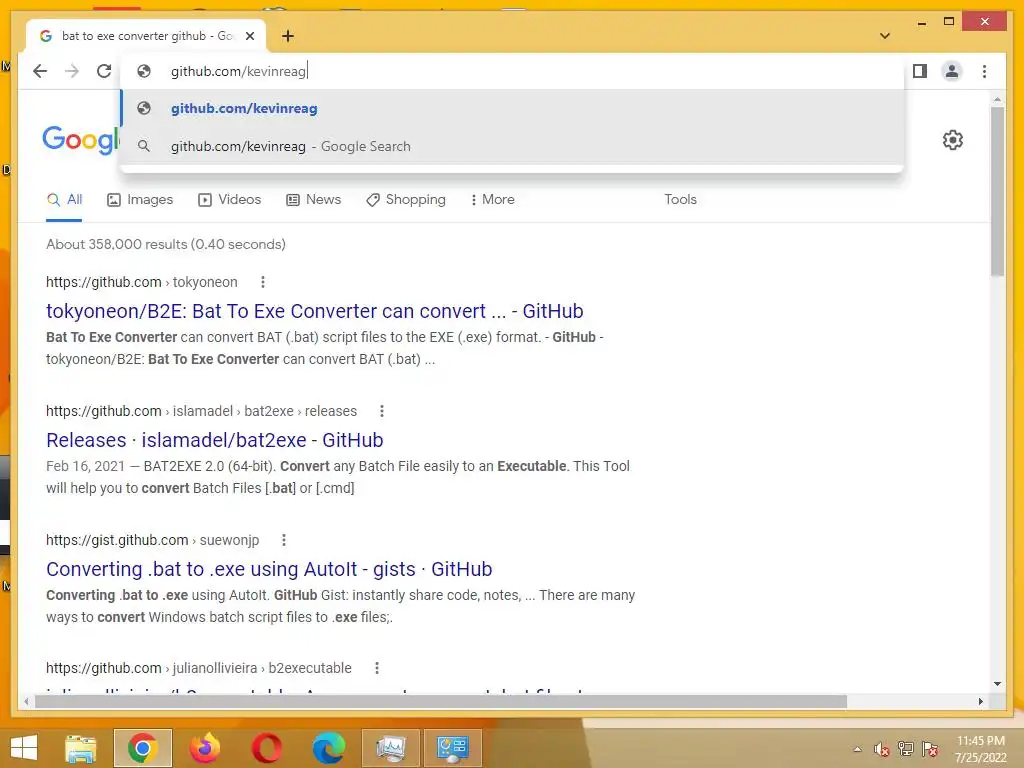Open the 'Releases · islamadel/bat2exe' result

click(214, 440)
